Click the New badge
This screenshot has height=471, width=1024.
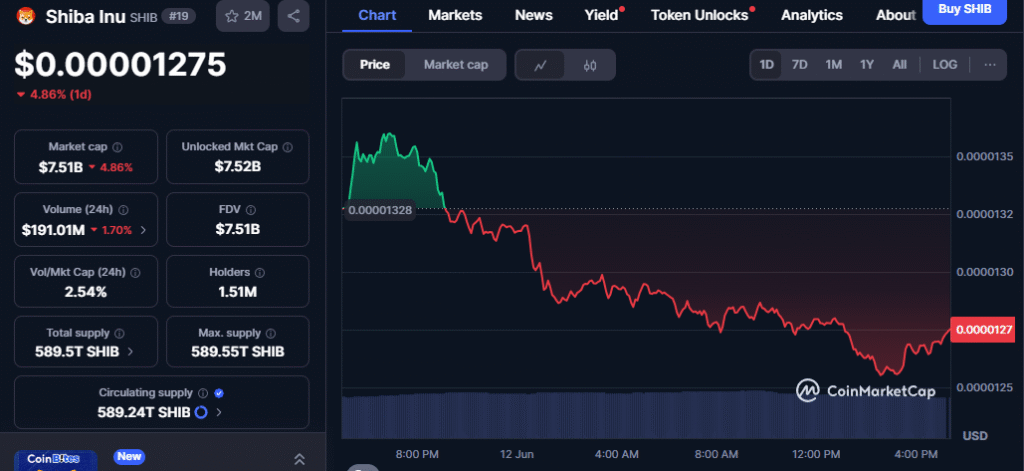pyautogui.click(x=129, y=456)
